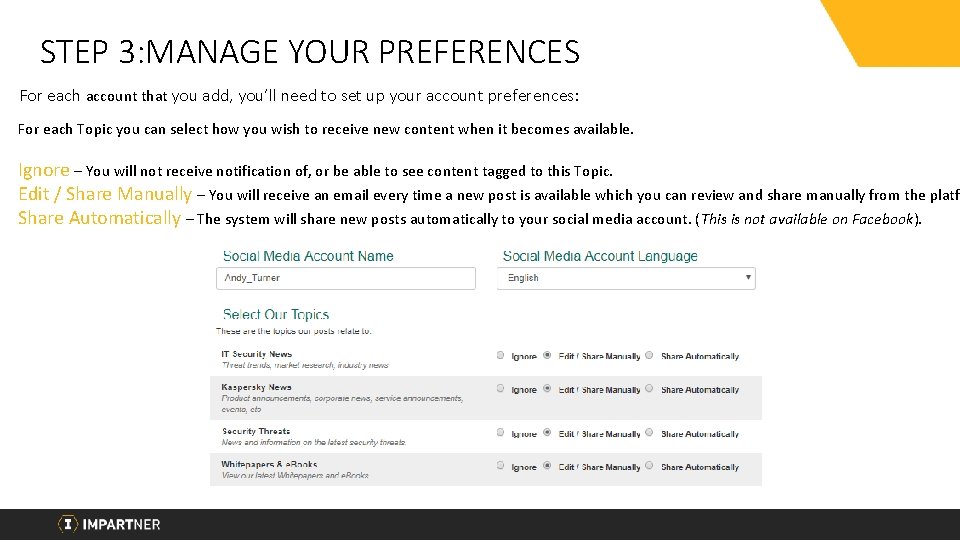Open the Social Media Account Language dropdown
Screen dimensions: 960x540
tap(626, 278)
